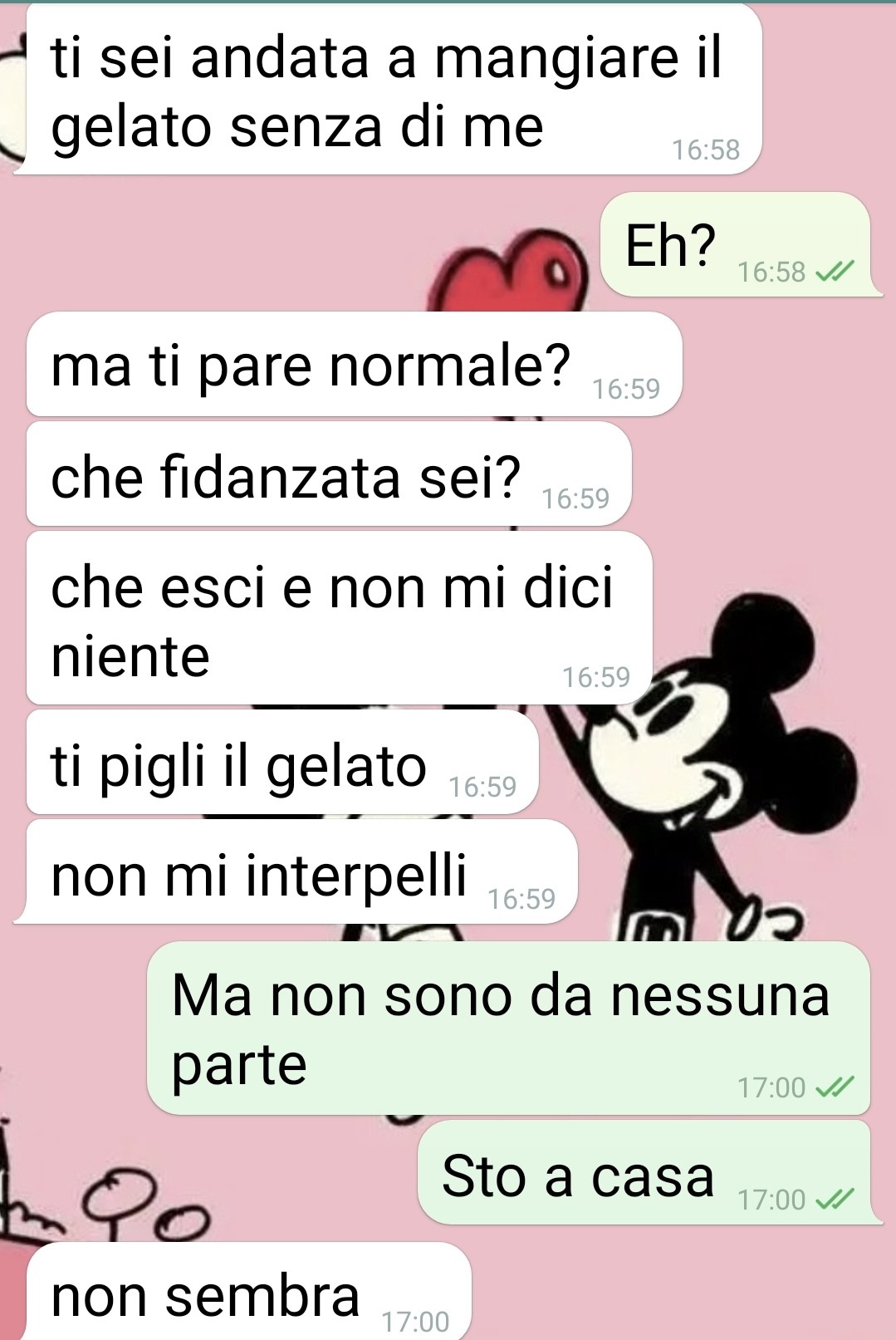Tap the 16:59 timestamp on 'non mi interpelli'
Image resolution: width=896 pixels, height=1340 pixels.
click(521, 899)
